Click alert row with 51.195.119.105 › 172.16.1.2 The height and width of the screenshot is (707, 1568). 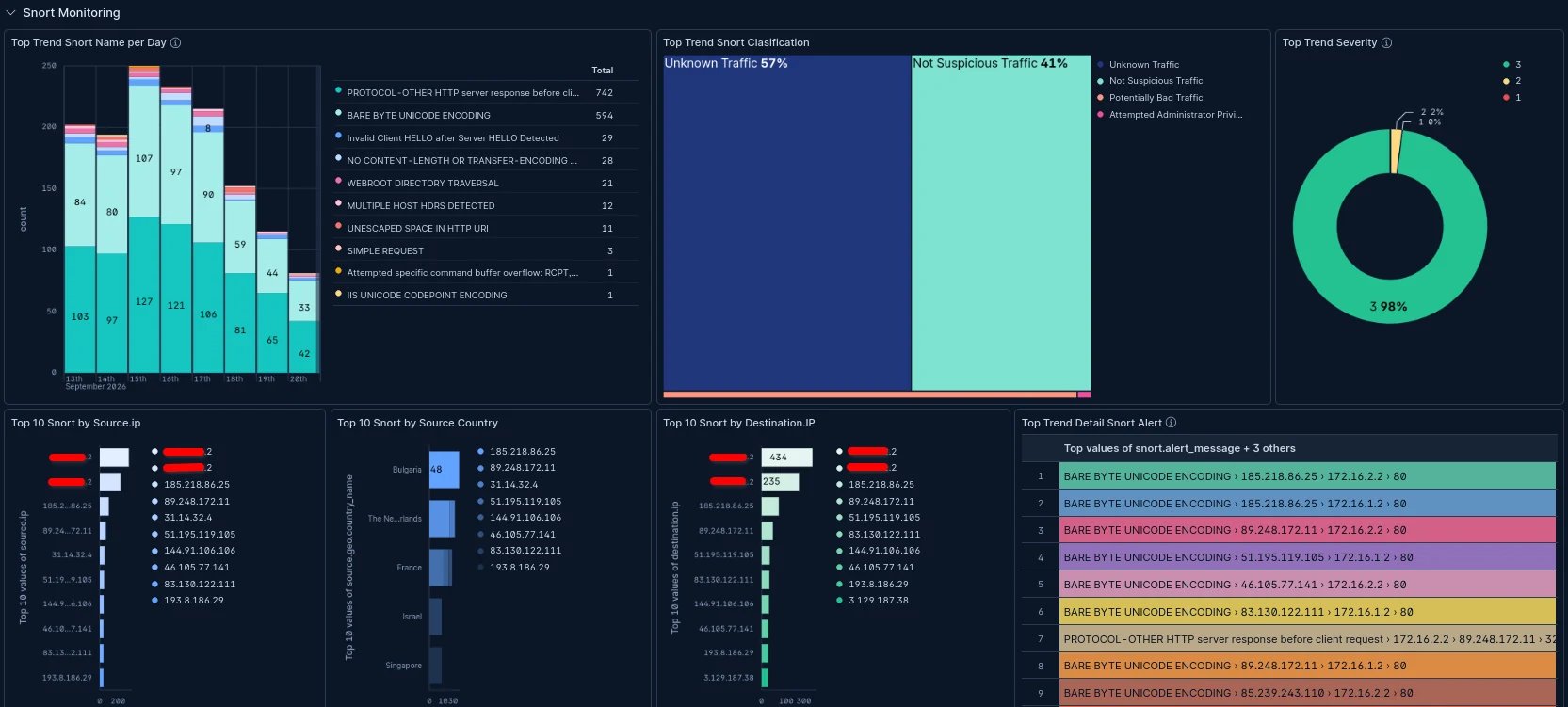pos(1307,557)
